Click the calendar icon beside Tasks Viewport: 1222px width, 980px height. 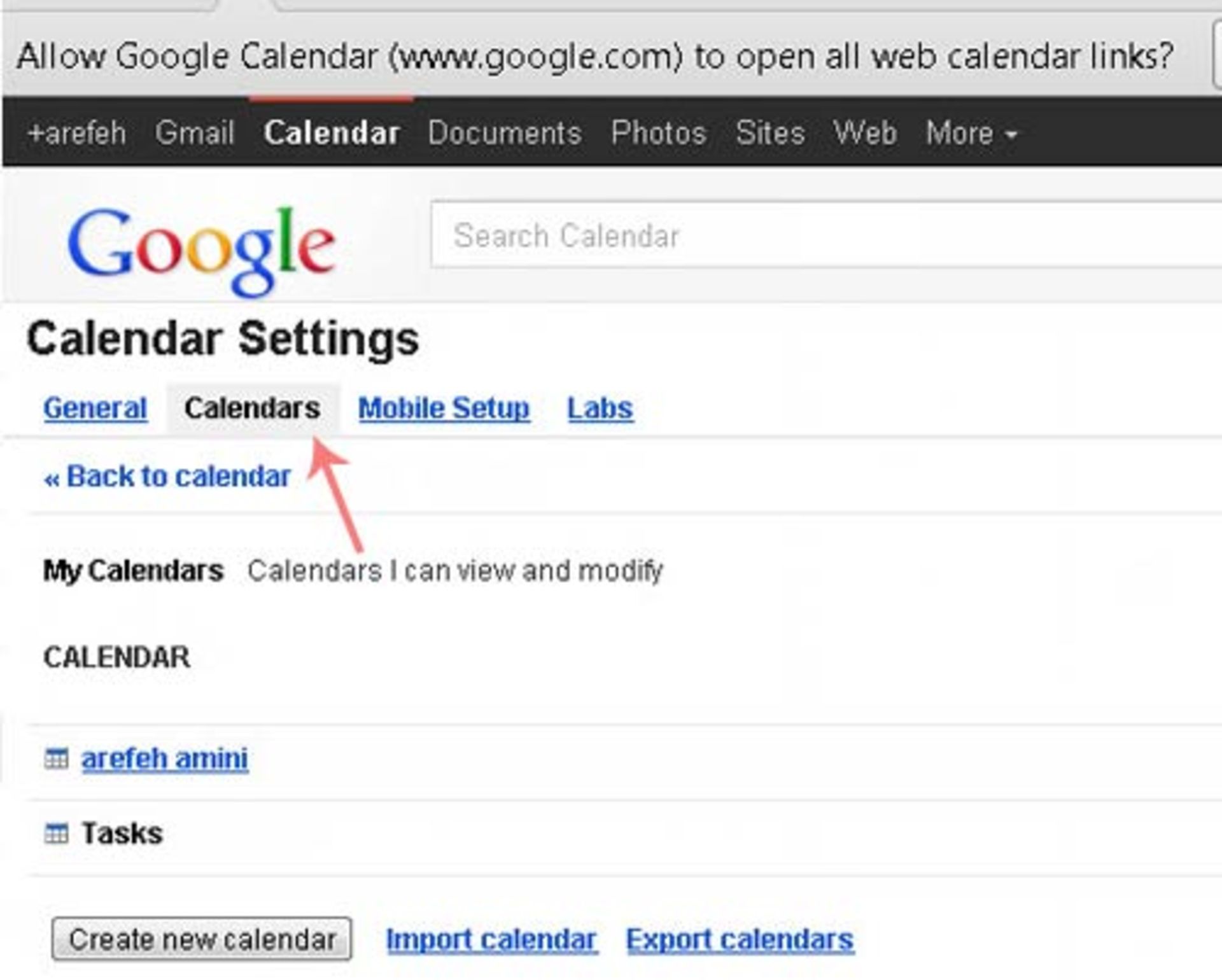56,834
